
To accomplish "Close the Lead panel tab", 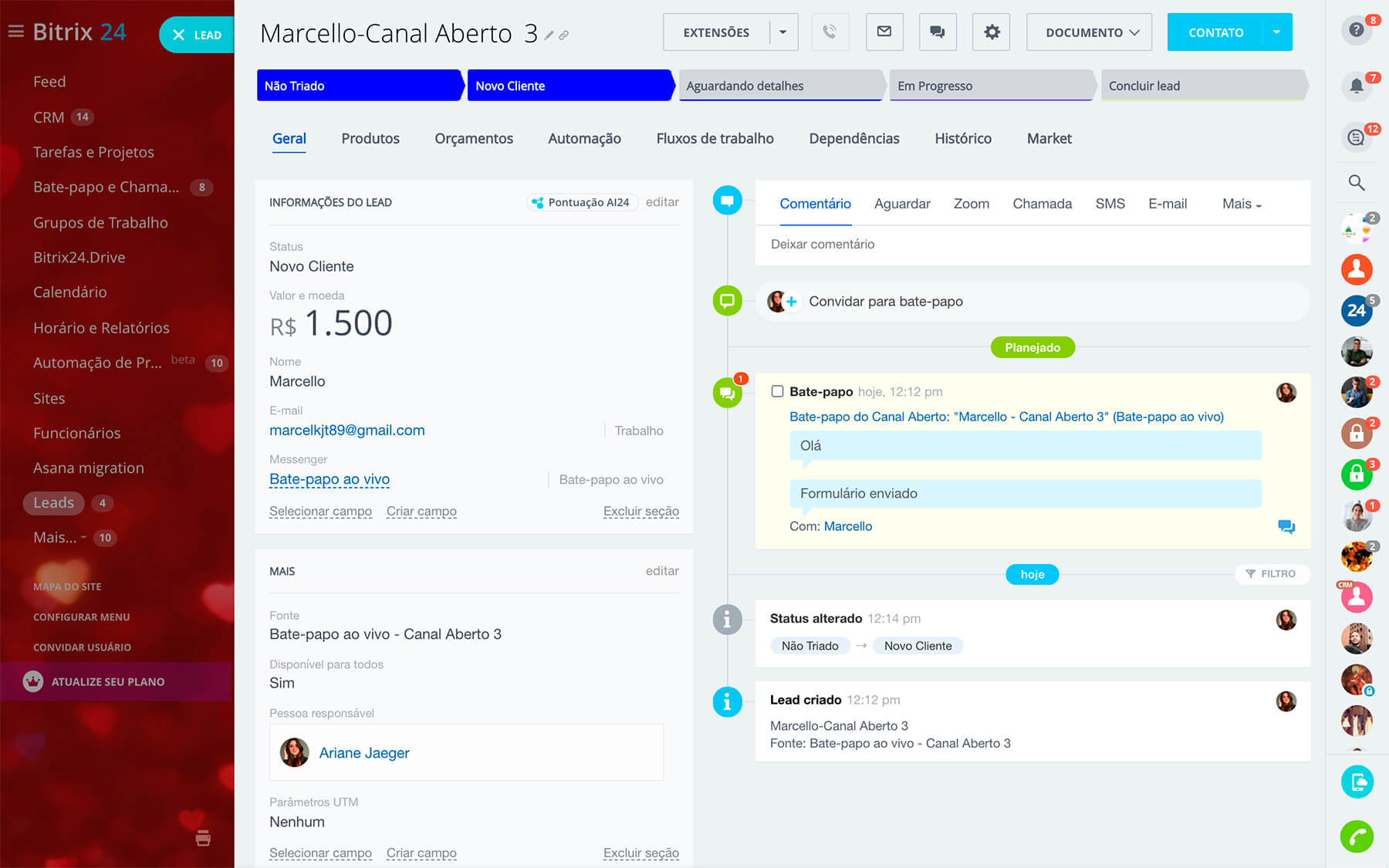I will coord(179,35).
